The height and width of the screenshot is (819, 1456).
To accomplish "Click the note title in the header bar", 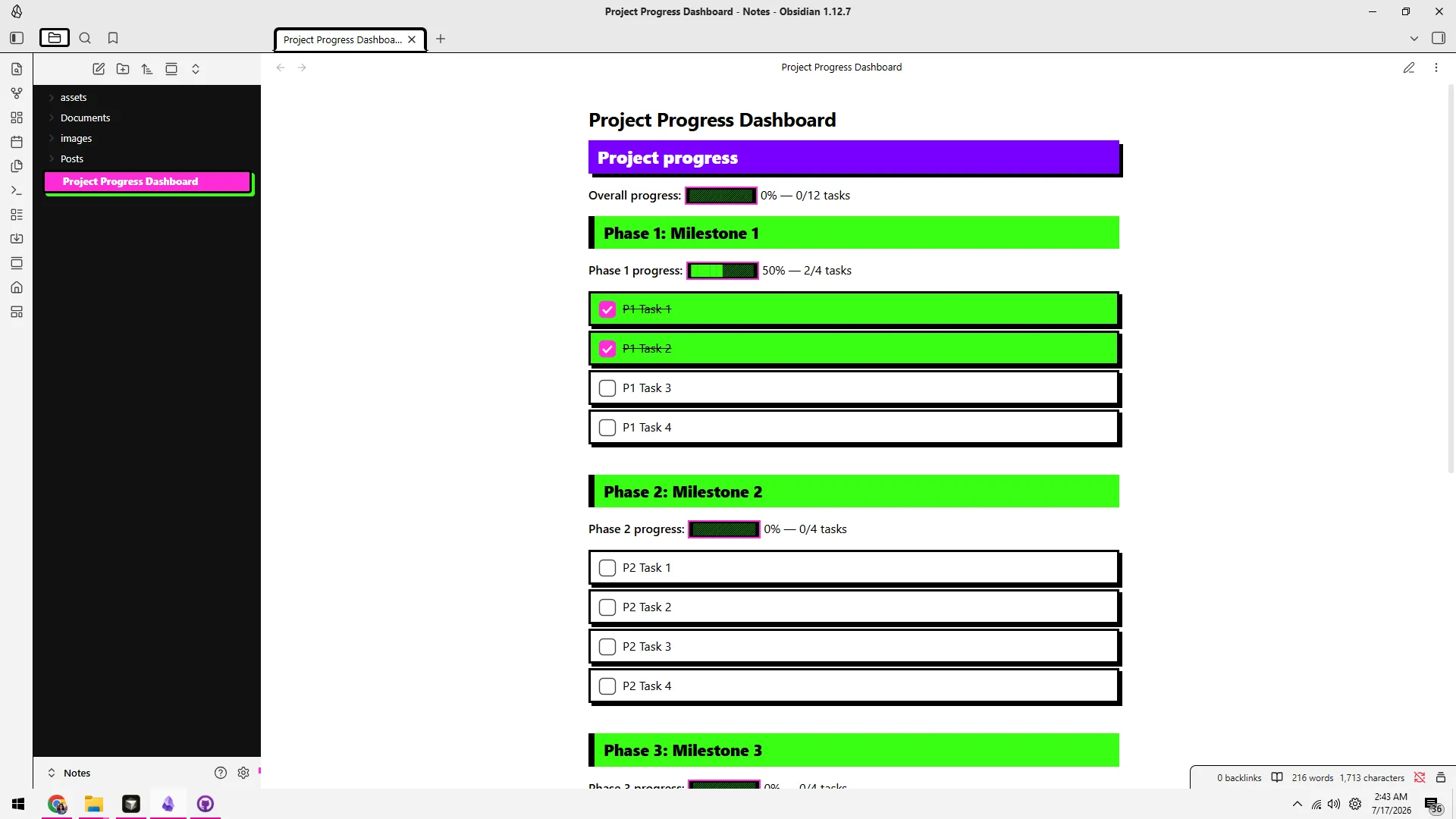I will pos(842,67).
